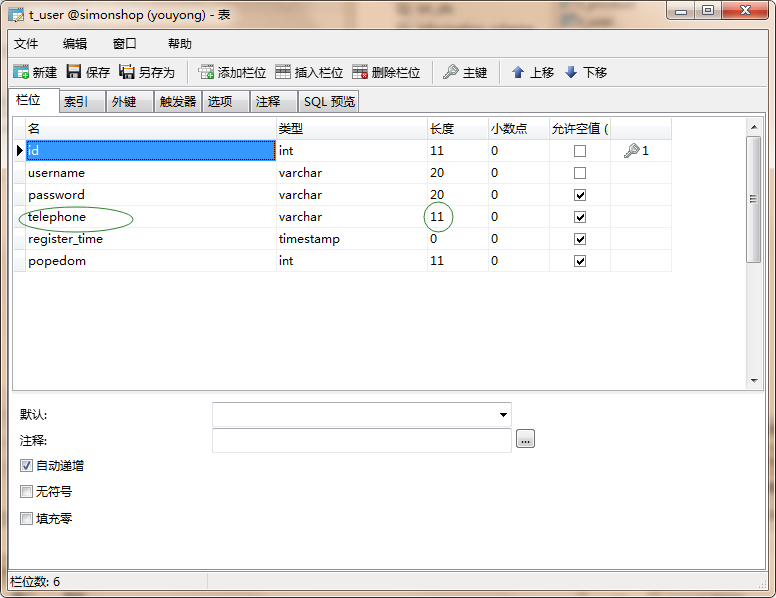Click the primary key icon in id row
The image size is (776, 598).
click(631, 150)
